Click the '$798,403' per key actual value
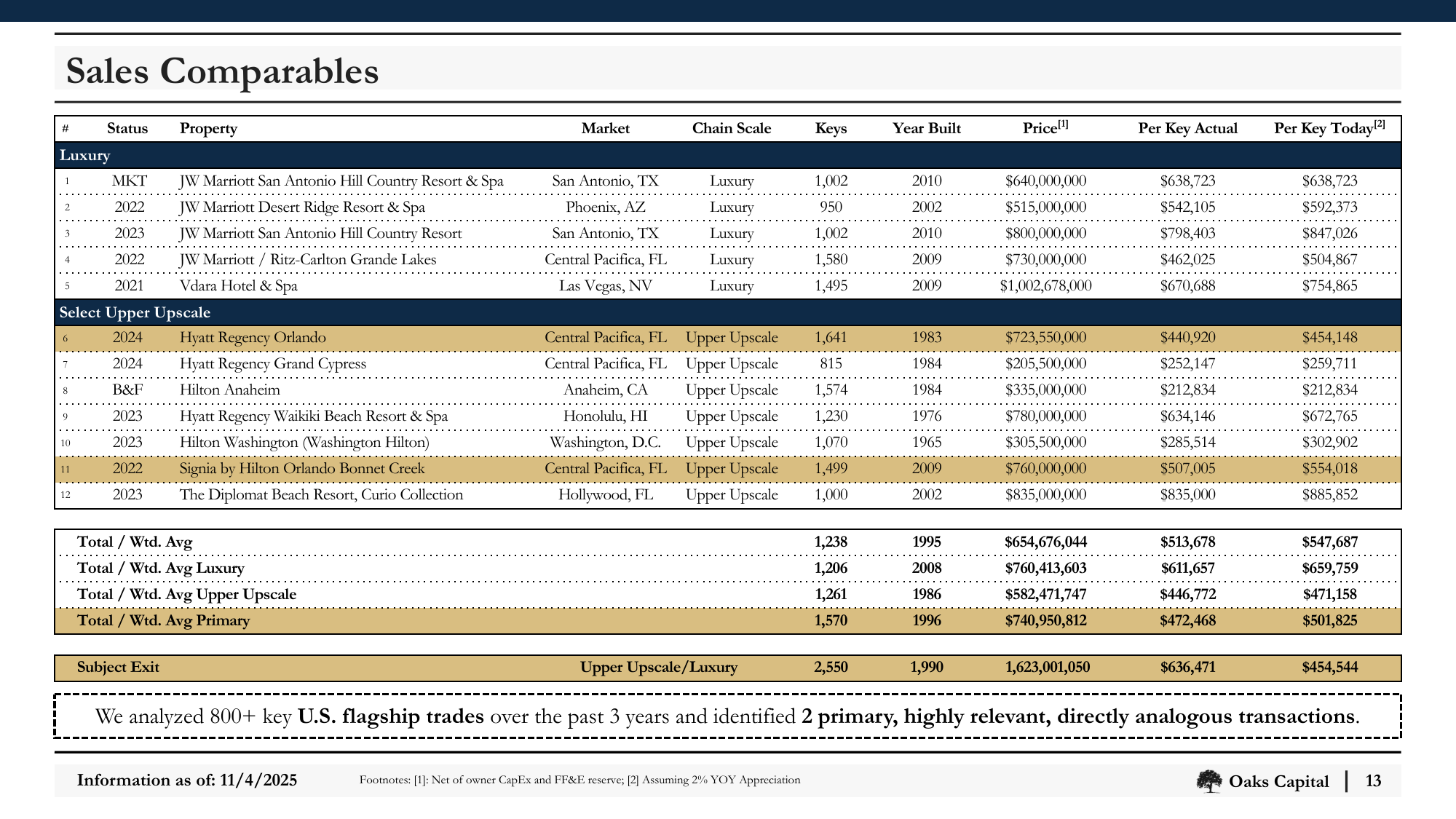 tap(1188, 233)
